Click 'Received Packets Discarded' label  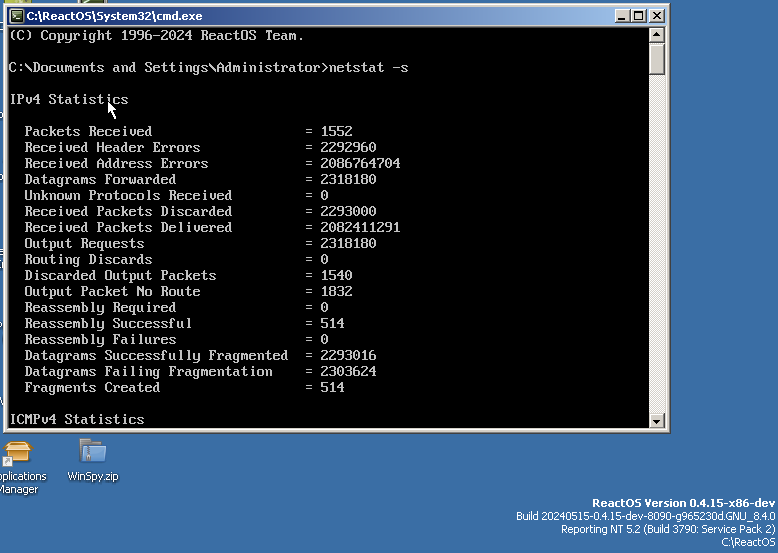129,211
